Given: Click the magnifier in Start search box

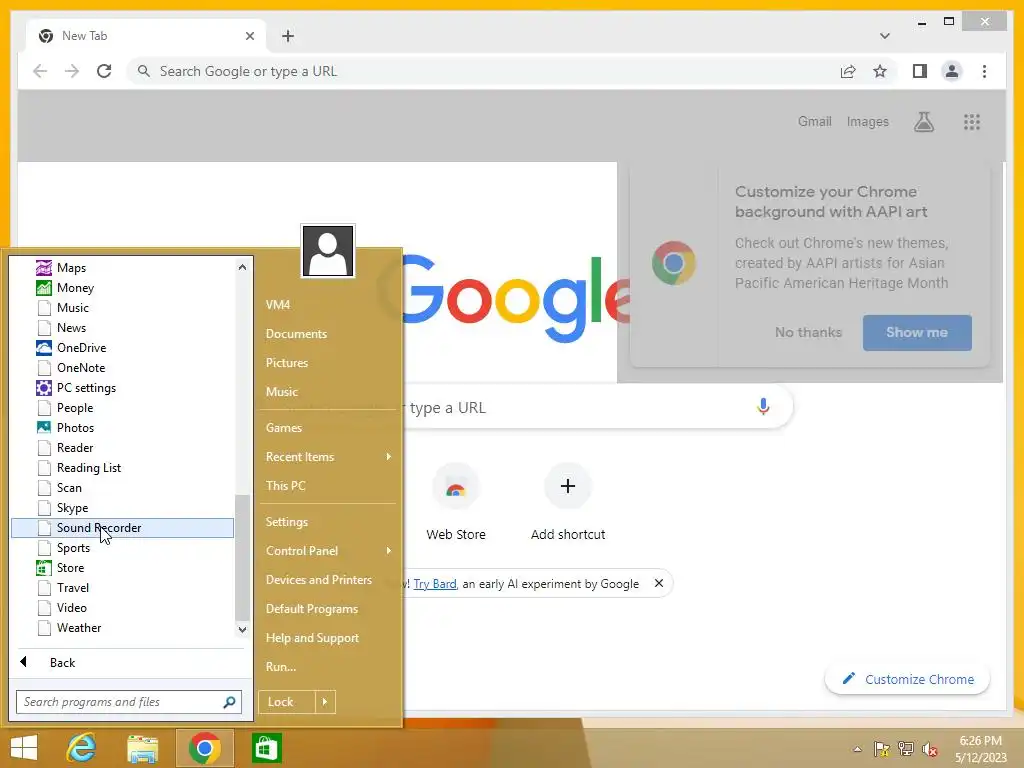Looking at the screenshot, I should pyautogui.click(x=229, y=702).
